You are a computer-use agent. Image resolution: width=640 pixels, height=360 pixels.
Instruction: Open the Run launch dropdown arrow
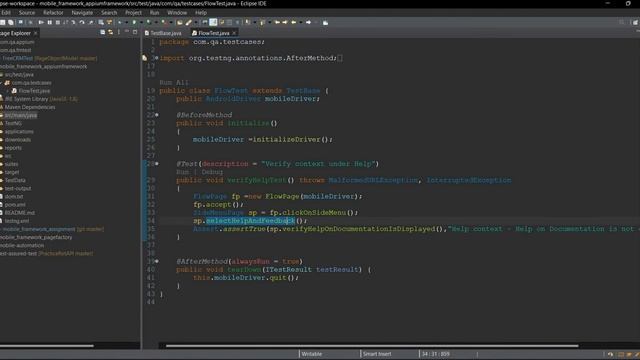coord(141,22)
